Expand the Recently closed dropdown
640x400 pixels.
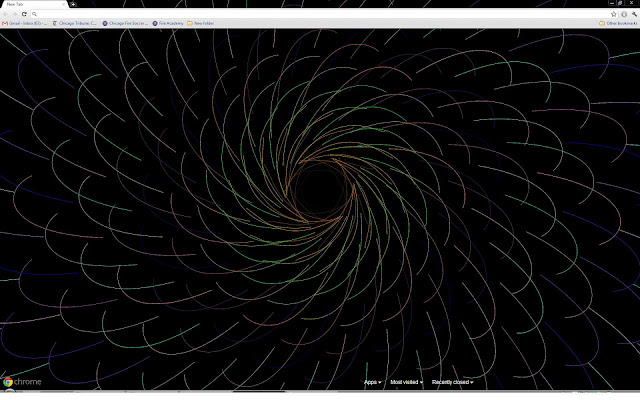[x=453, y=382]
